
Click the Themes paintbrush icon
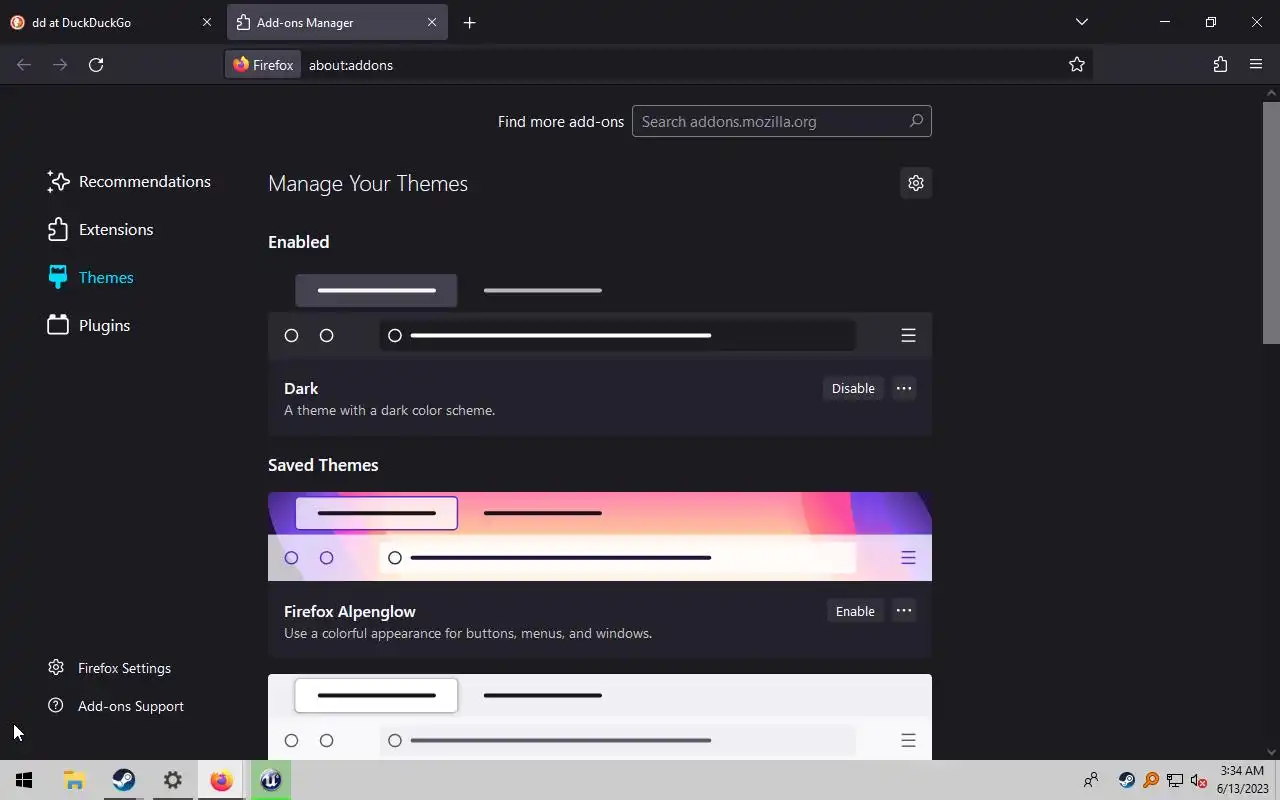tap(58, 277)
